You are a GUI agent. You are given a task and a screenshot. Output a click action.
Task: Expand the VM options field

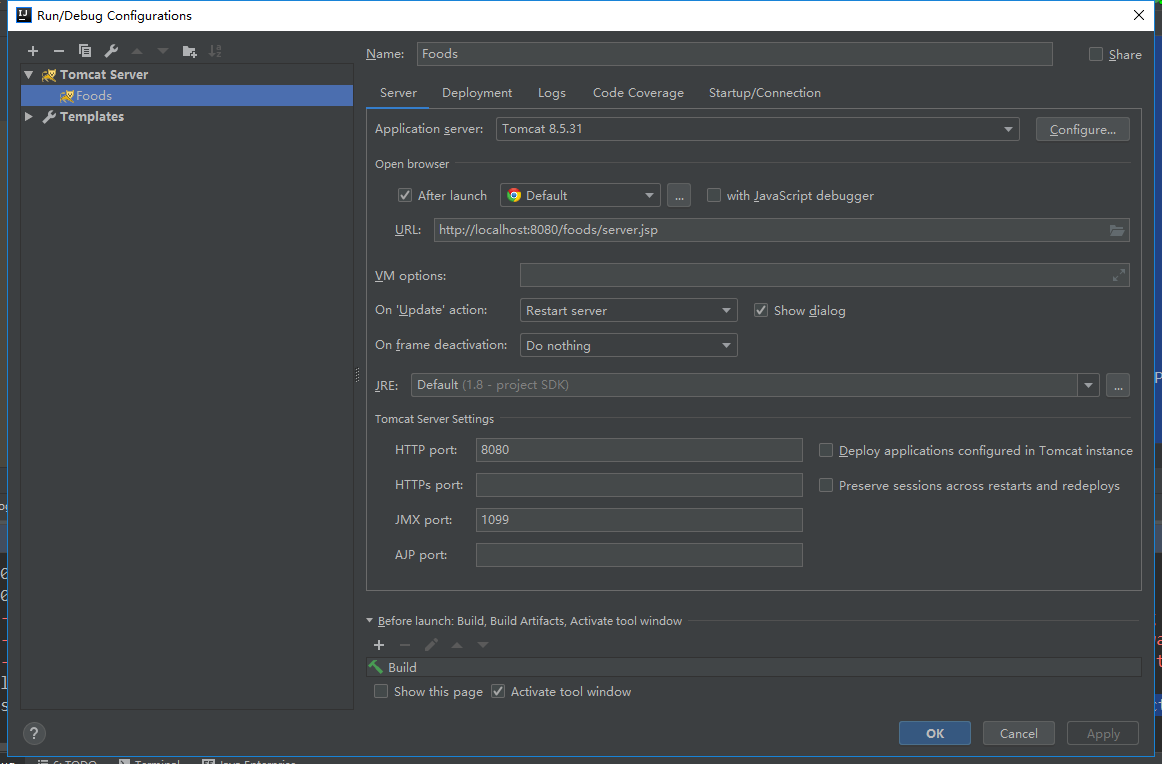point(1119,275)
